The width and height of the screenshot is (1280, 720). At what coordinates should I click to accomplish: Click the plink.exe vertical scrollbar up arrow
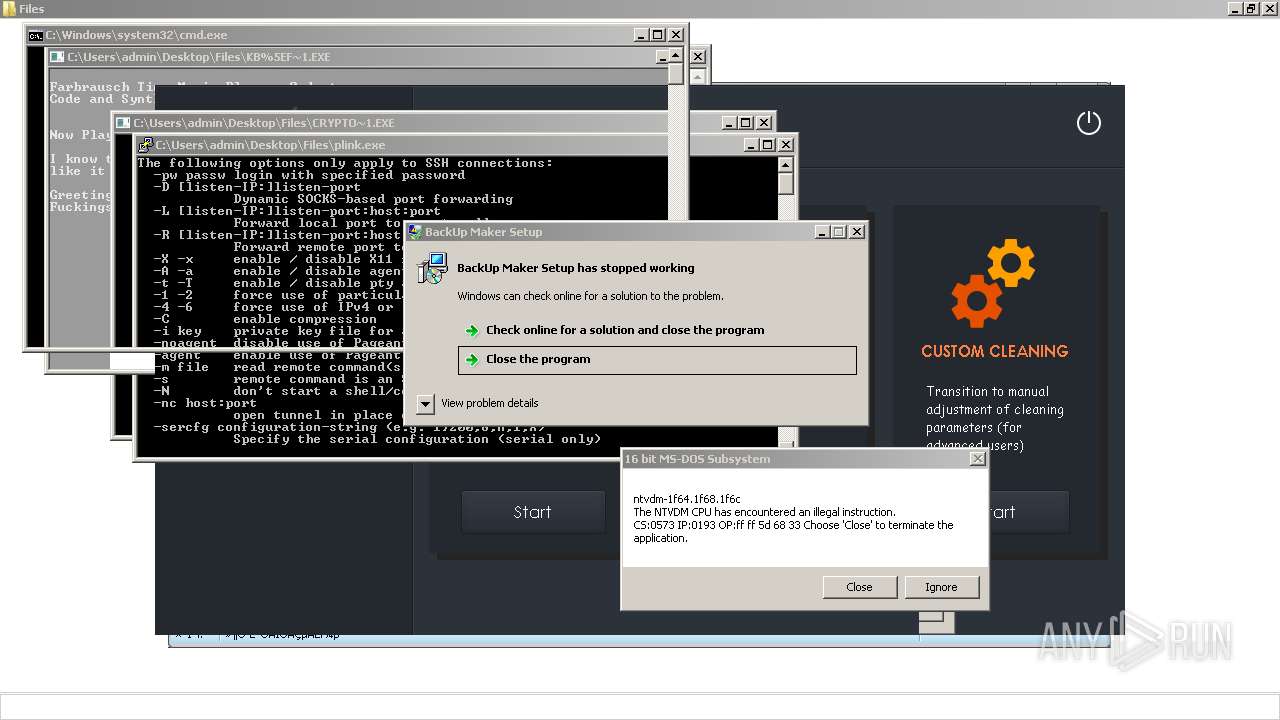(x=787, y=164)
